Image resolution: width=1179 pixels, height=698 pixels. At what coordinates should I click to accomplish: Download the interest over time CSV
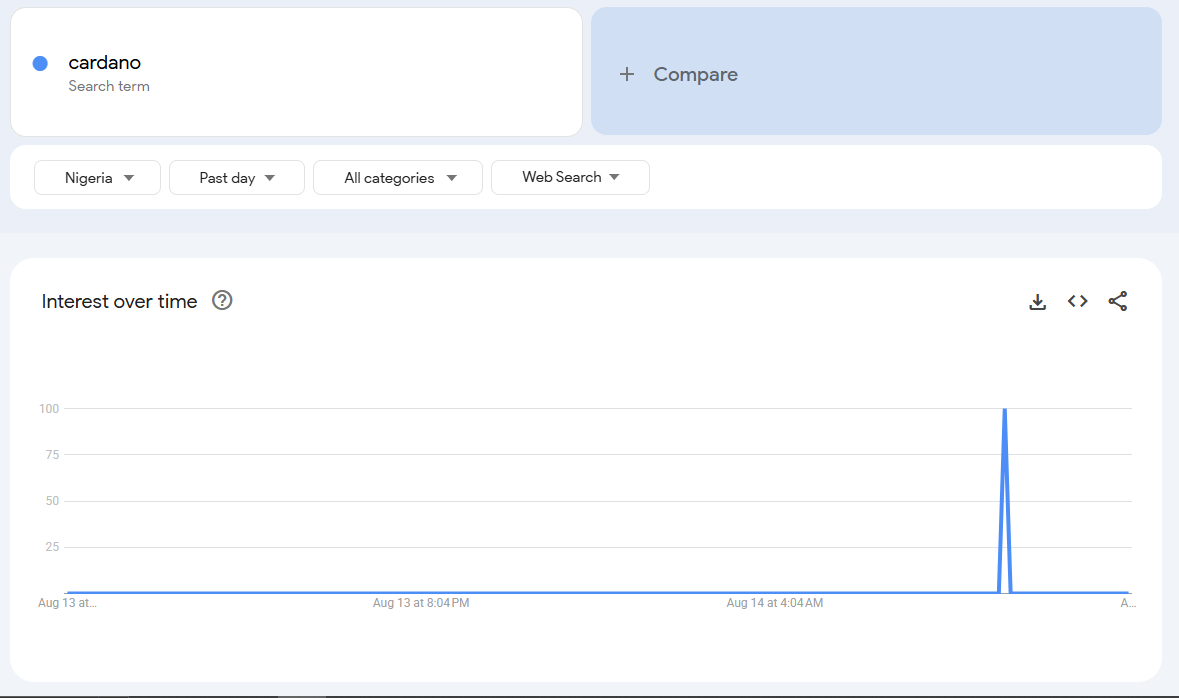[x=1038, y=302]
